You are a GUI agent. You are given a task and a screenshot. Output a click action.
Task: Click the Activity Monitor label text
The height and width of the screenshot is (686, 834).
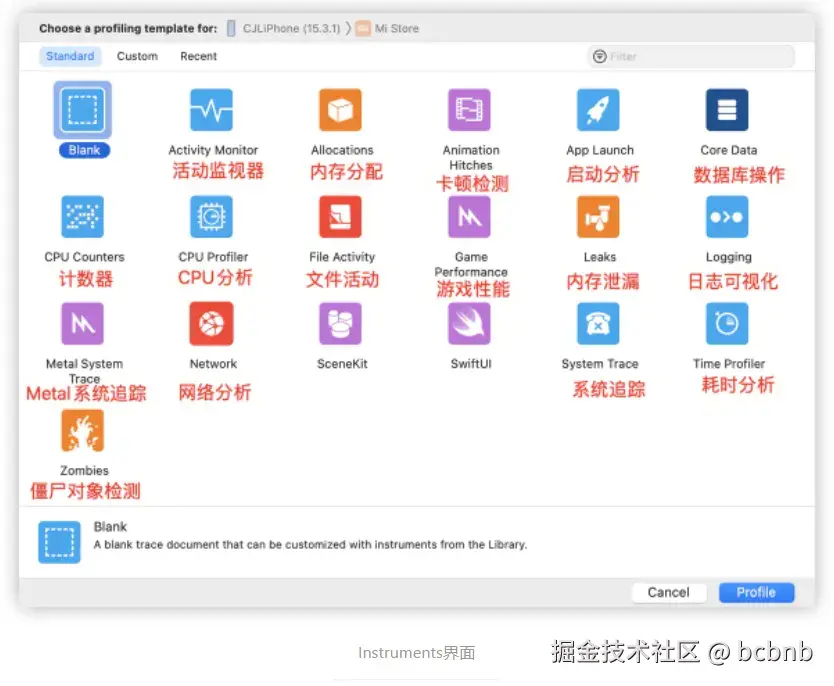[x=213, y=150]
